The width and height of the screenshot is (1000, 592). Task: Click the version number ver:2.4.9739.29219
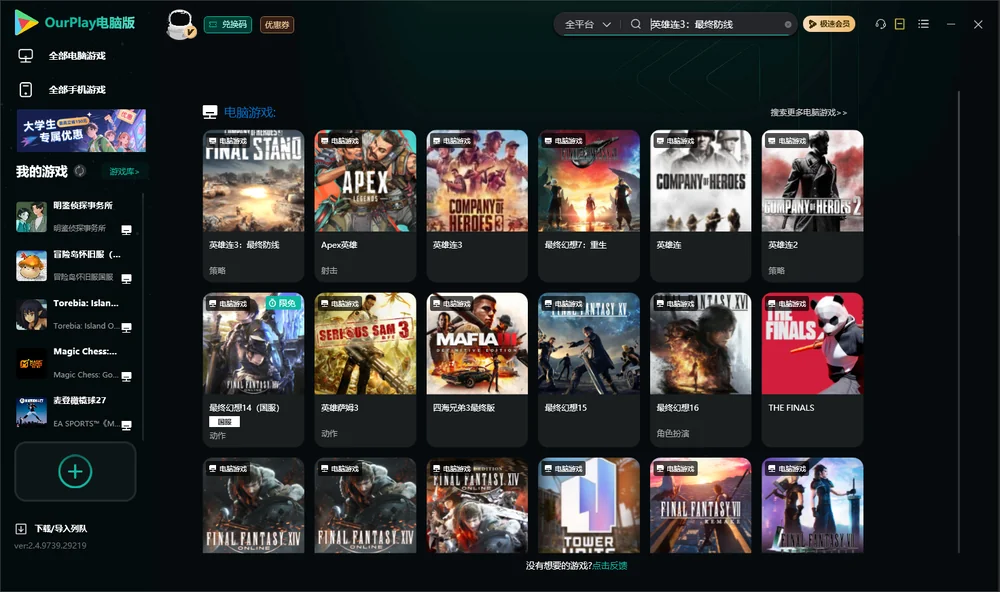[x=50, y=546]
